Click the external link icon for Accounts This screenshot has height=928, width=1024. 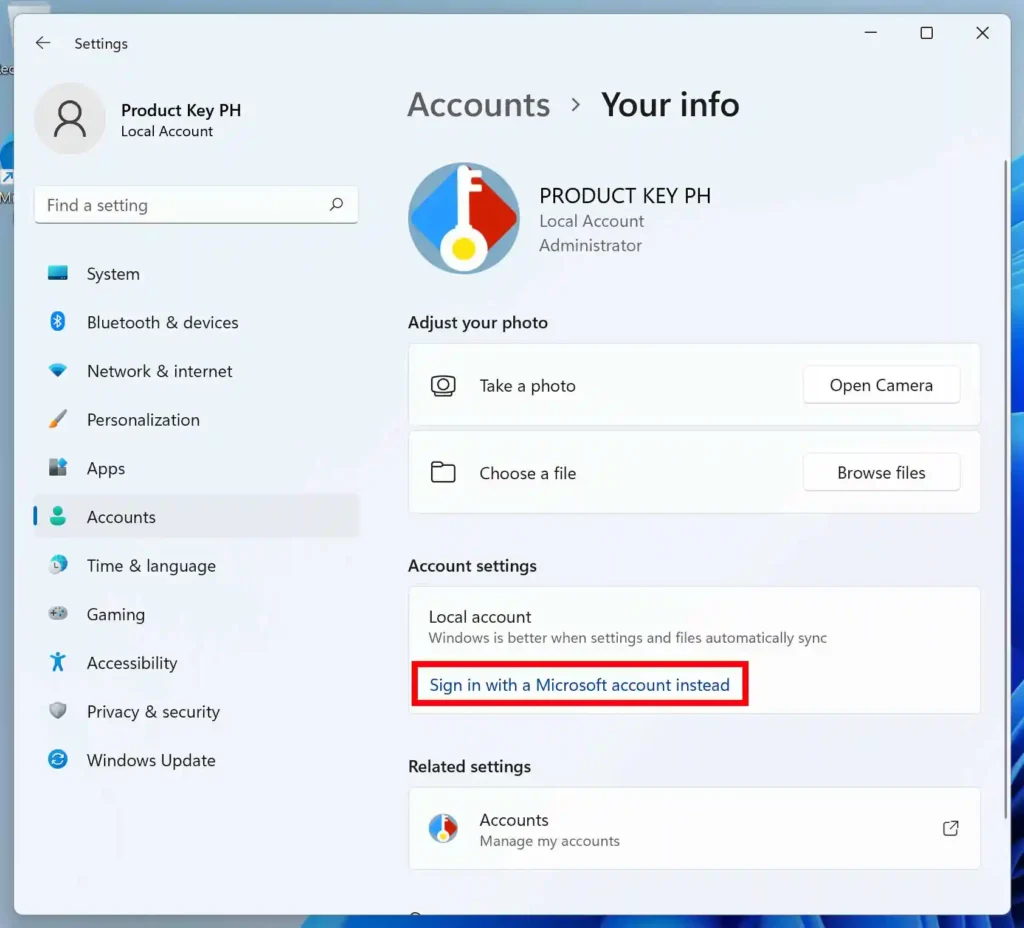pos(950,828)
